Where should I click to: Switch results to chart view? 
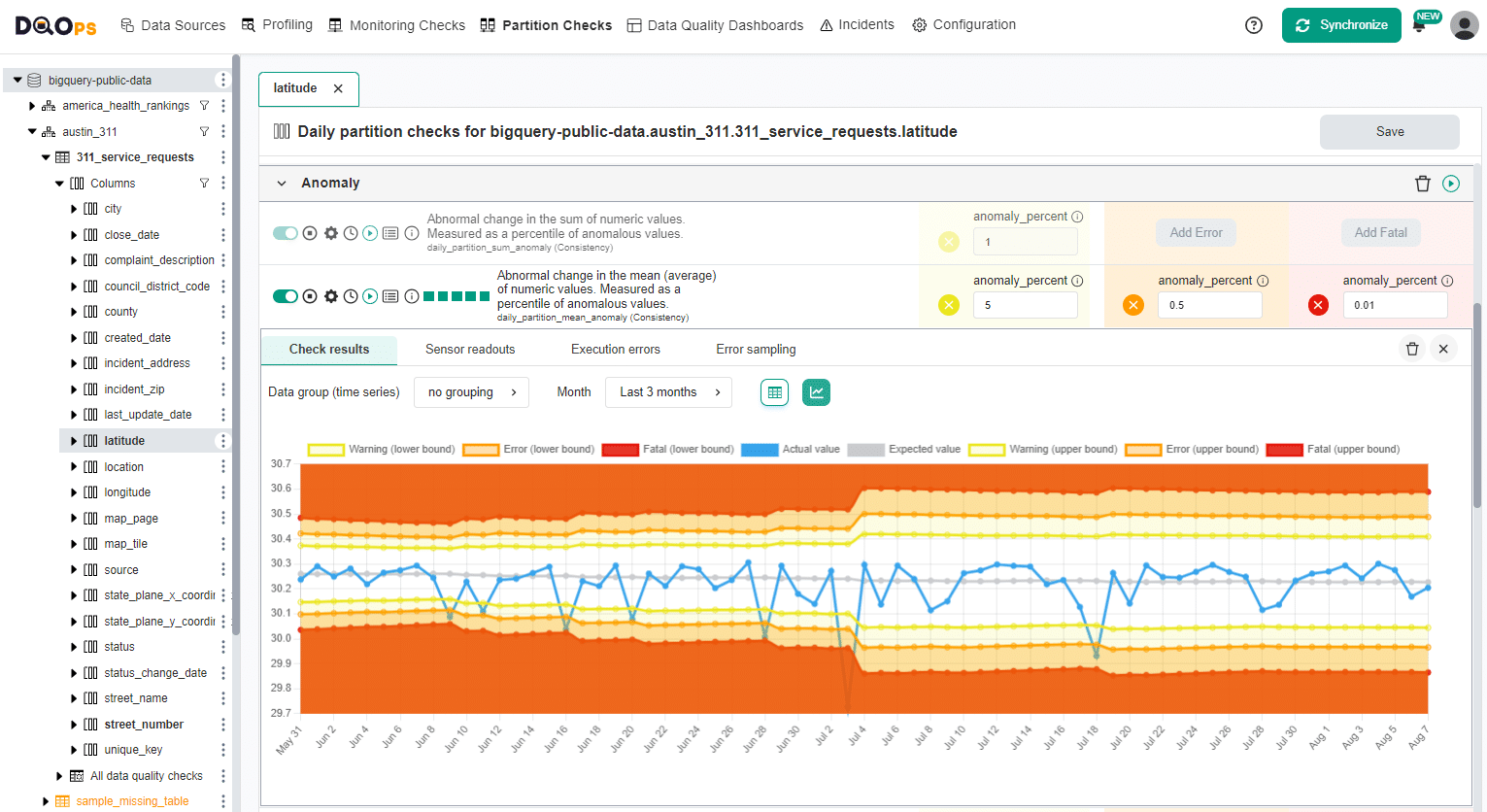point(816,392)
